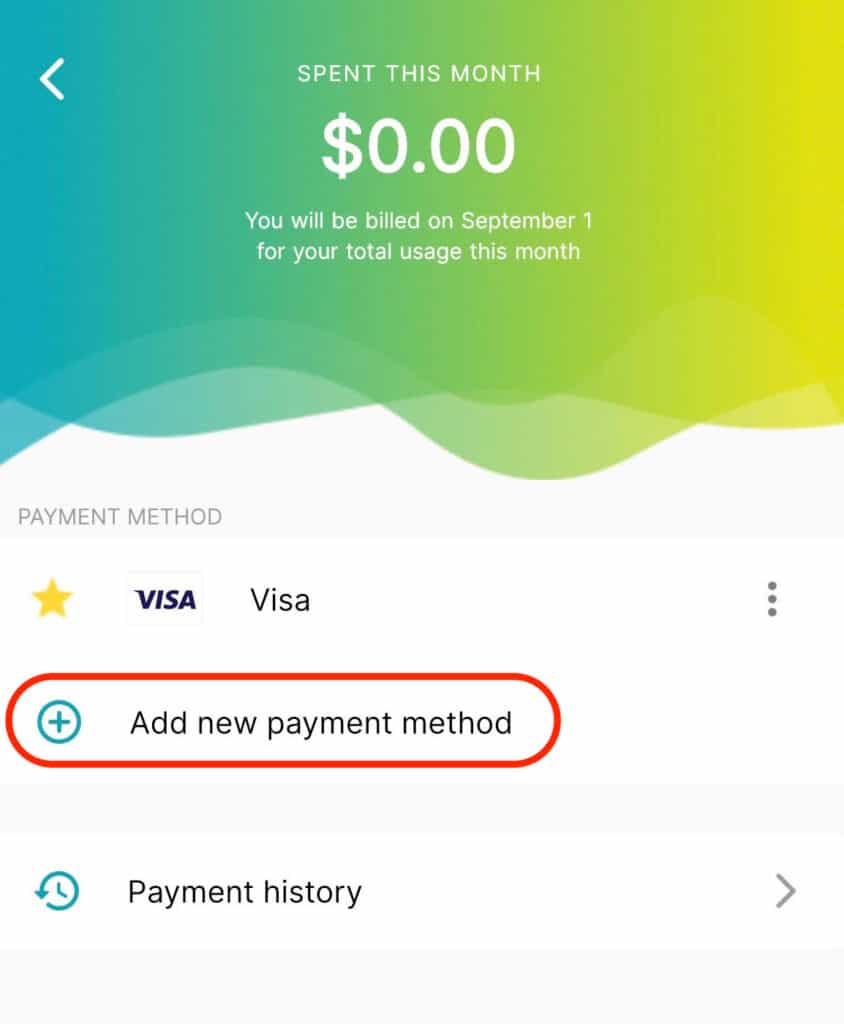Tap the billed on September 1 text
This screenshot has height=1024, width=844.
pos(419,221)
